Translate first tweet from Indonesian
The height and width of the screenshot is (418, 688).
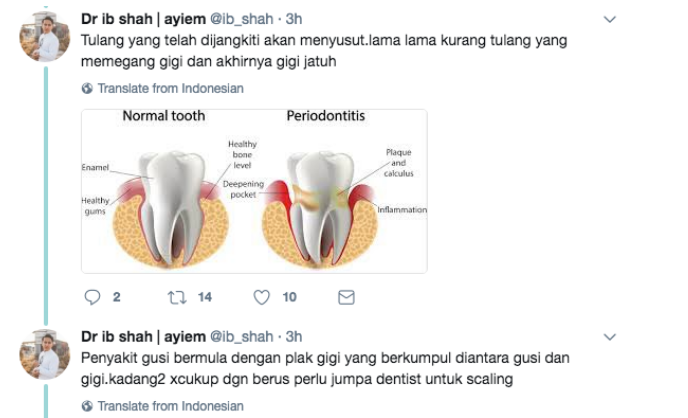[170, 88]
